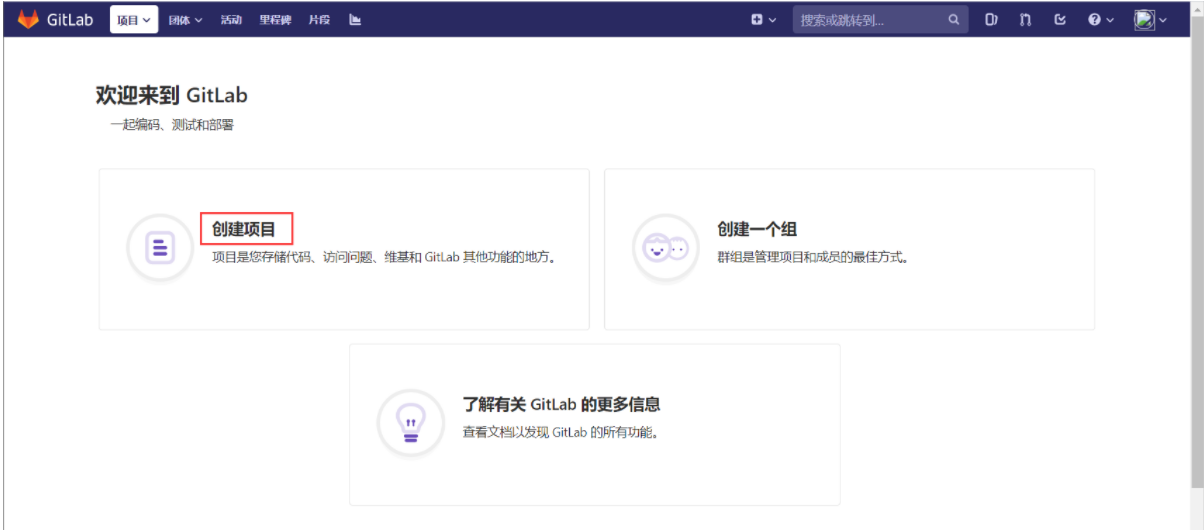Go to 活动 activity page

231,19
